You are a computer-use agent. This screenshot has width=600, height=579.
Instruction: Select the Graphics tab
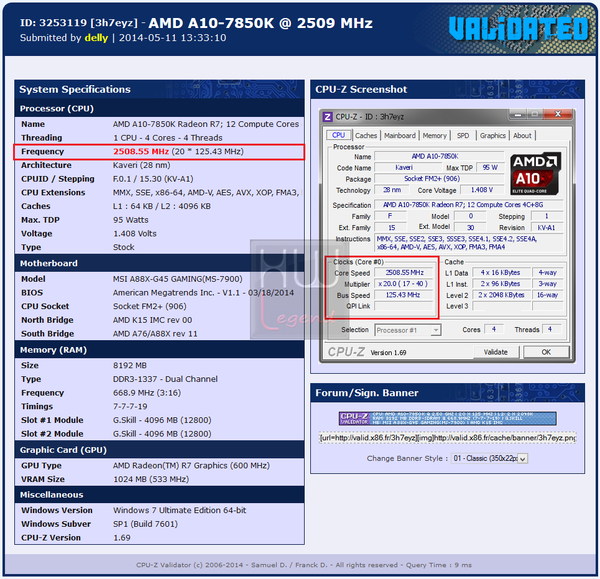click(x=492, y=135)
